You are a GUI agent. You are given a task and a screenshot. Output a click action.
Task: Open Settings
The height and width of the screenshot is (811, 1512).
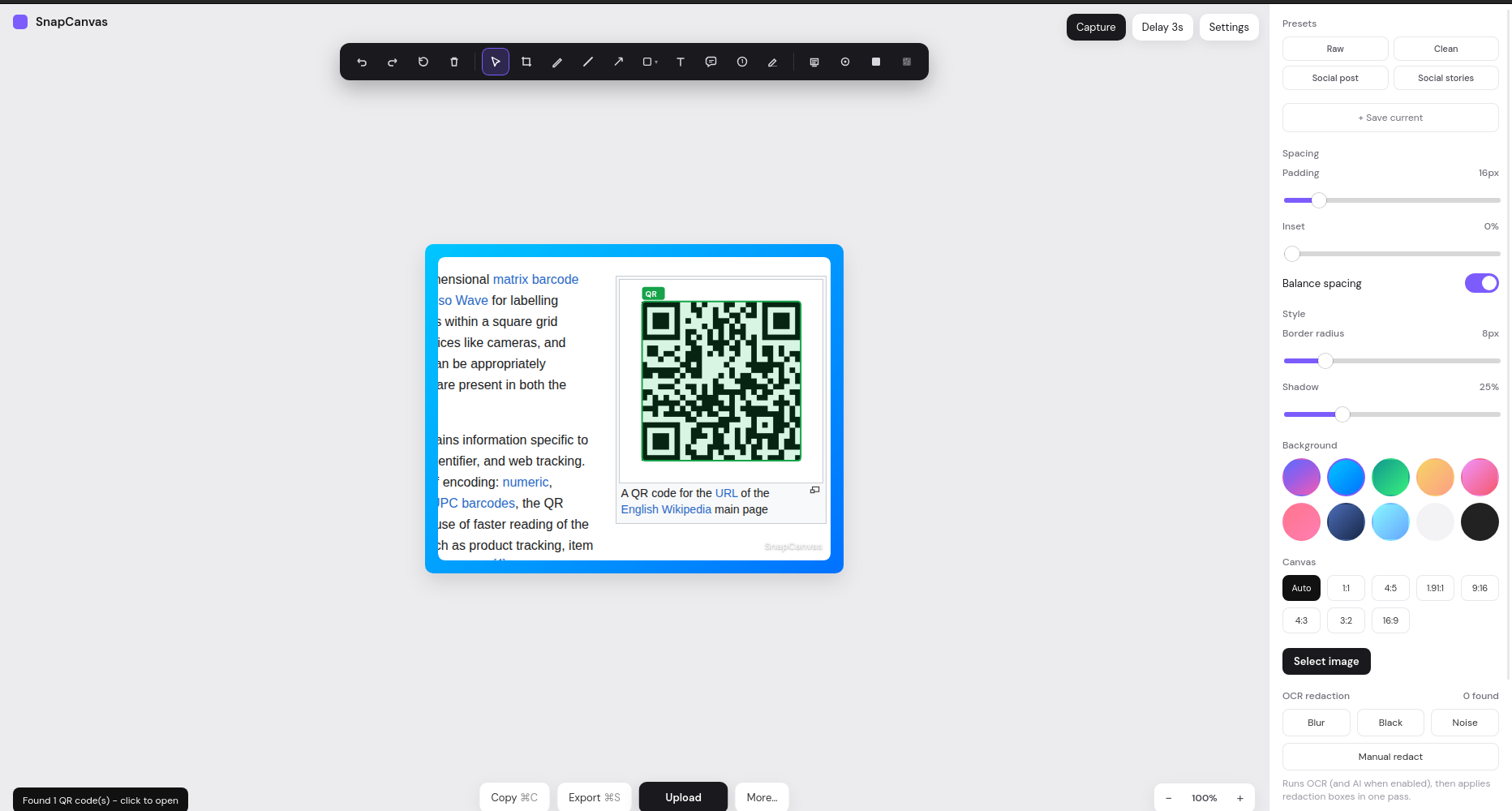click(1229, 27)
